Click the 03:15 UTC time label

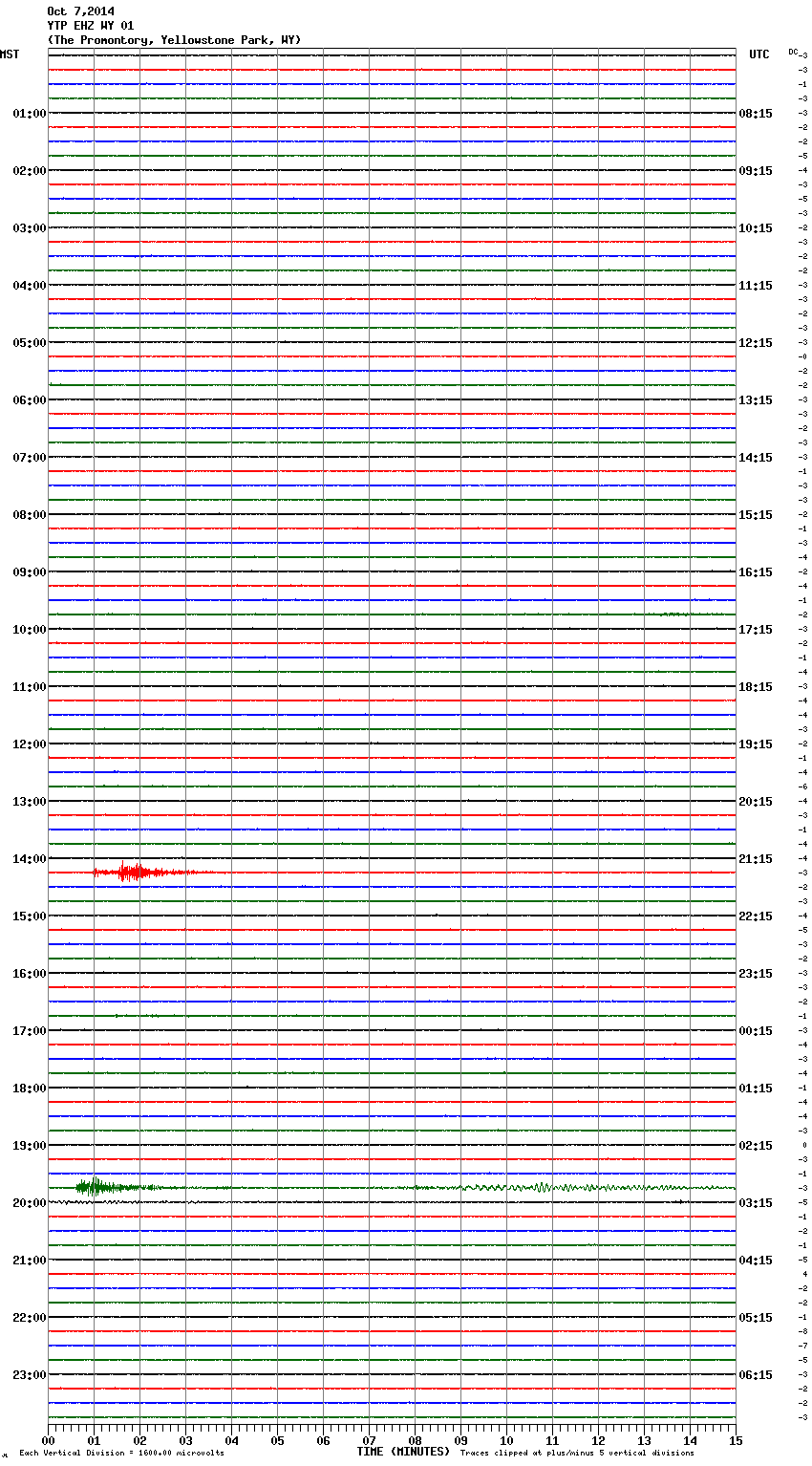click(756, 1203)
